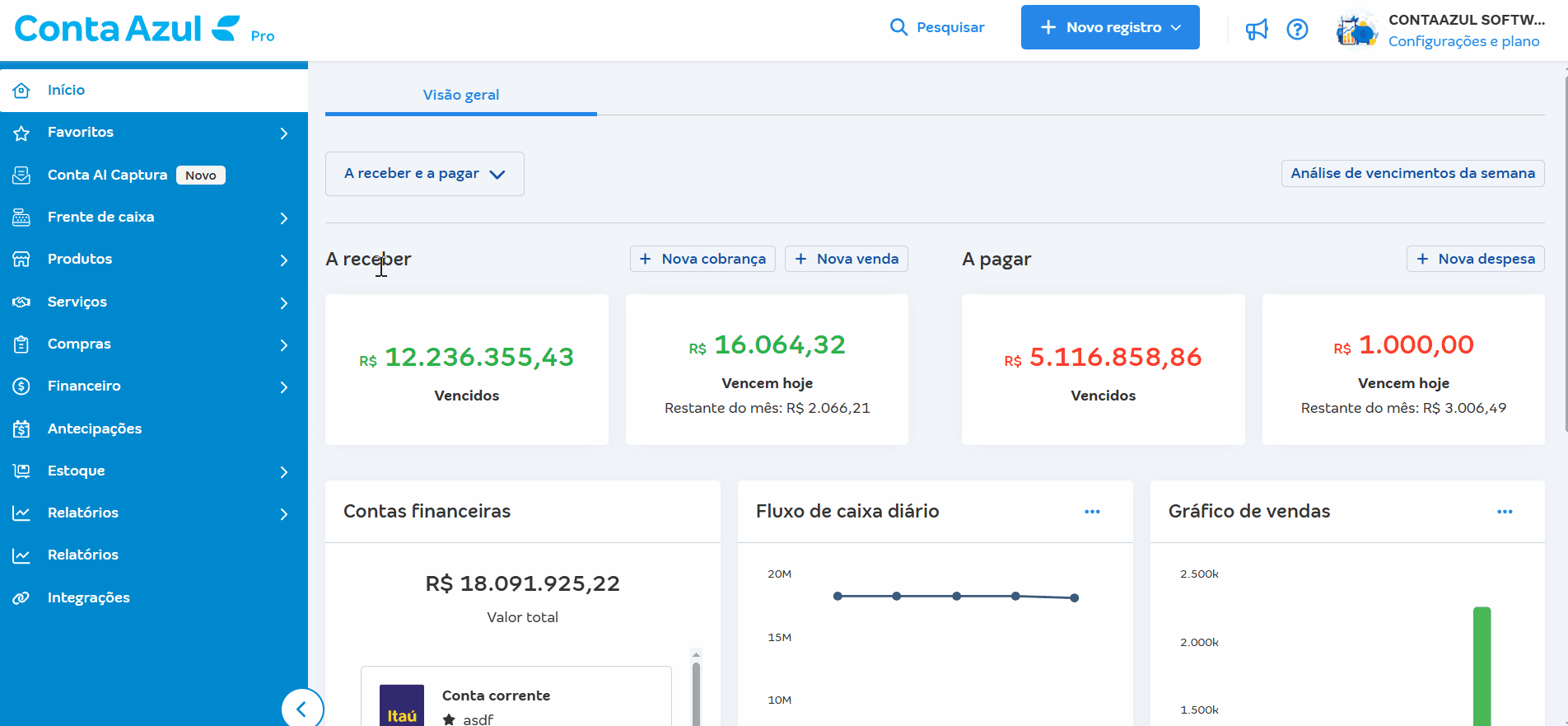Open the help question mark icon
1568x726 pixels.
(x=1297, y=30)
